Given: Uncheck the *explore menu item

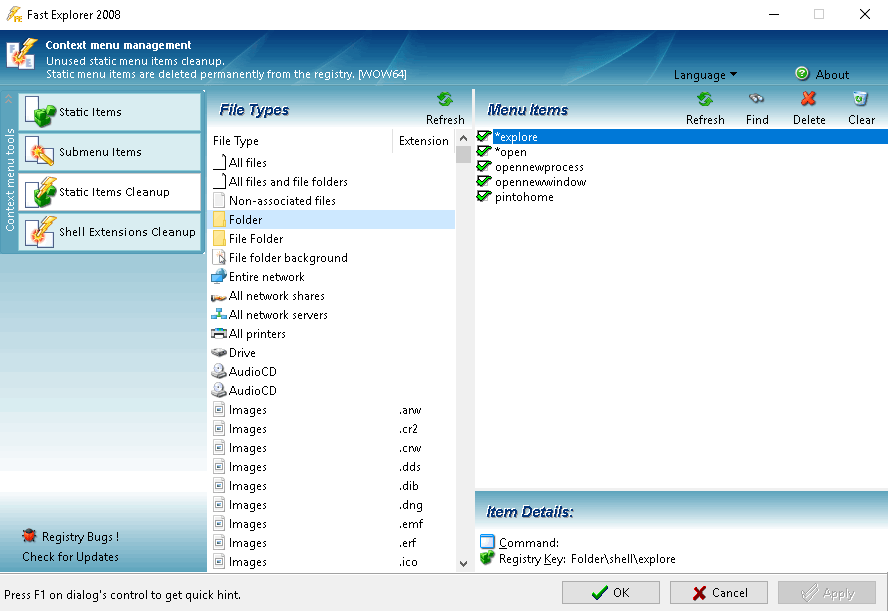Looking at the screenshot, I should [x=484, y=136].
